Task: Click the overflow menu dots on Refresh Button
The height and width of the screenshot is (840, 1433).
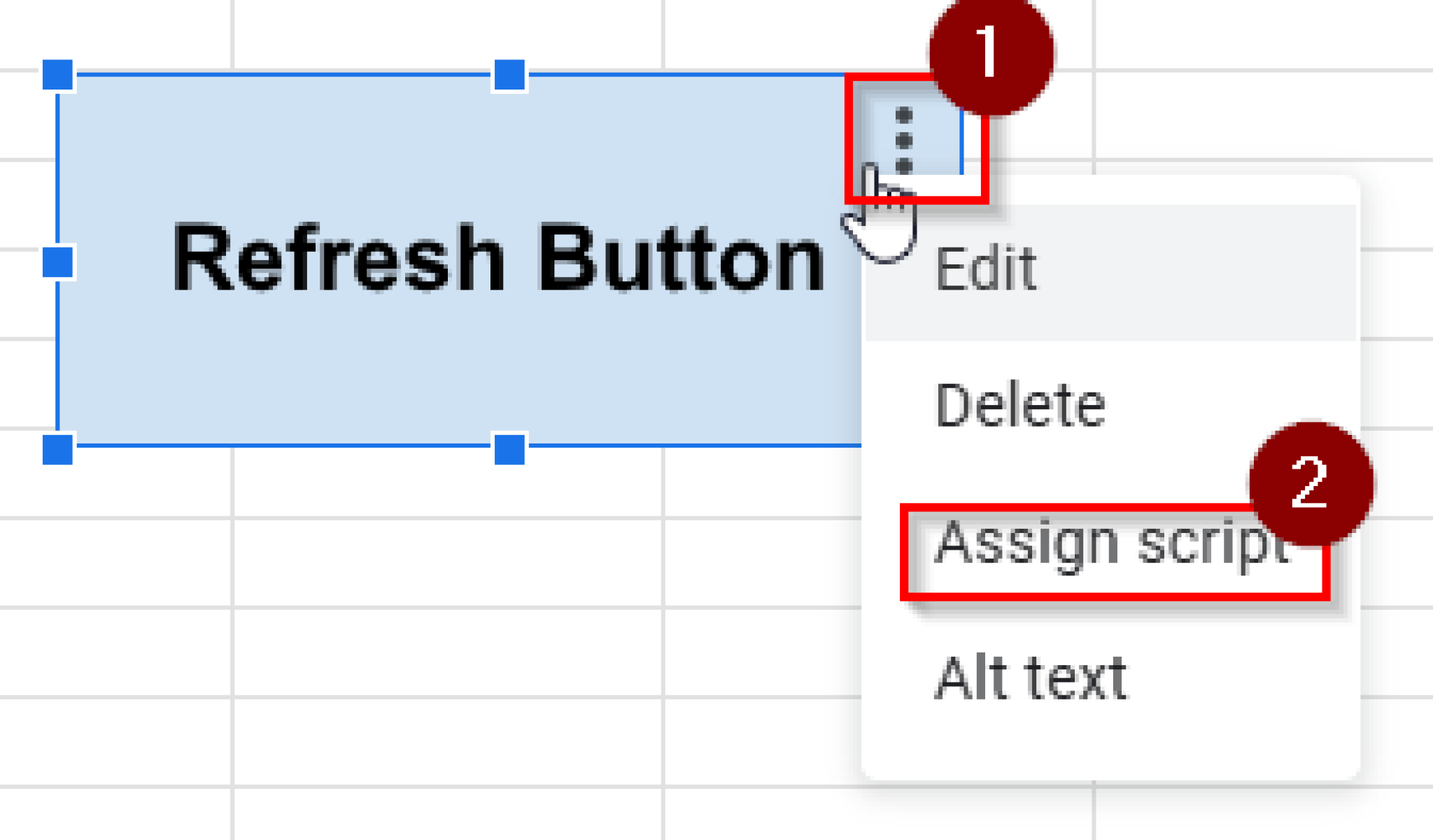Action: click(x=903, y=140)
